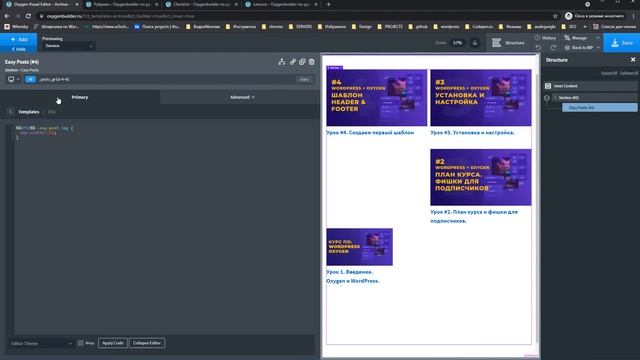This screenshot has width=640, height=360.
Task: Open the Design bookmarks folder
Action: coord(362,27)
